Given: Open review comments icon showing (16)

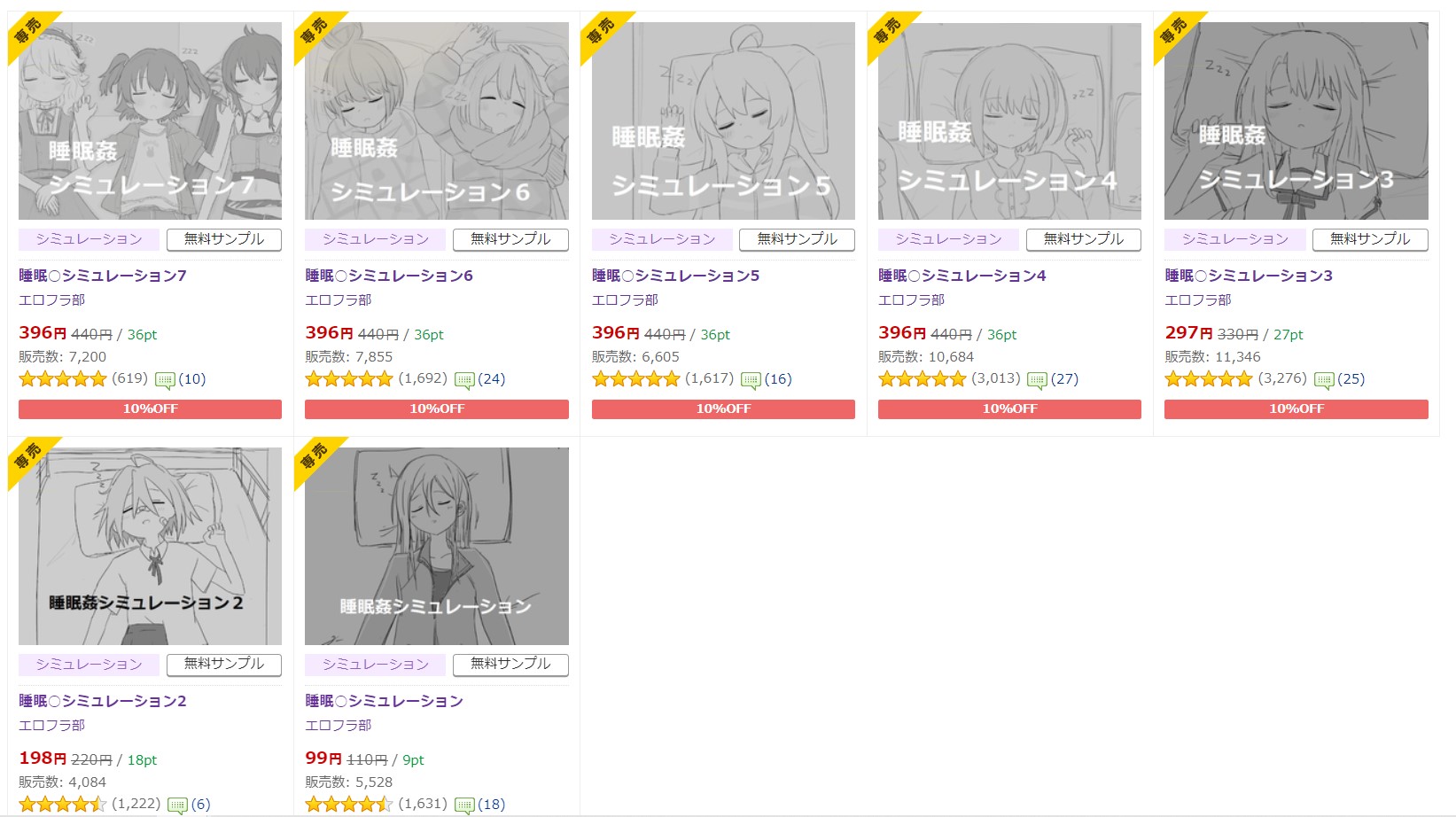Looking at the screenshot, I should (751, 380).
